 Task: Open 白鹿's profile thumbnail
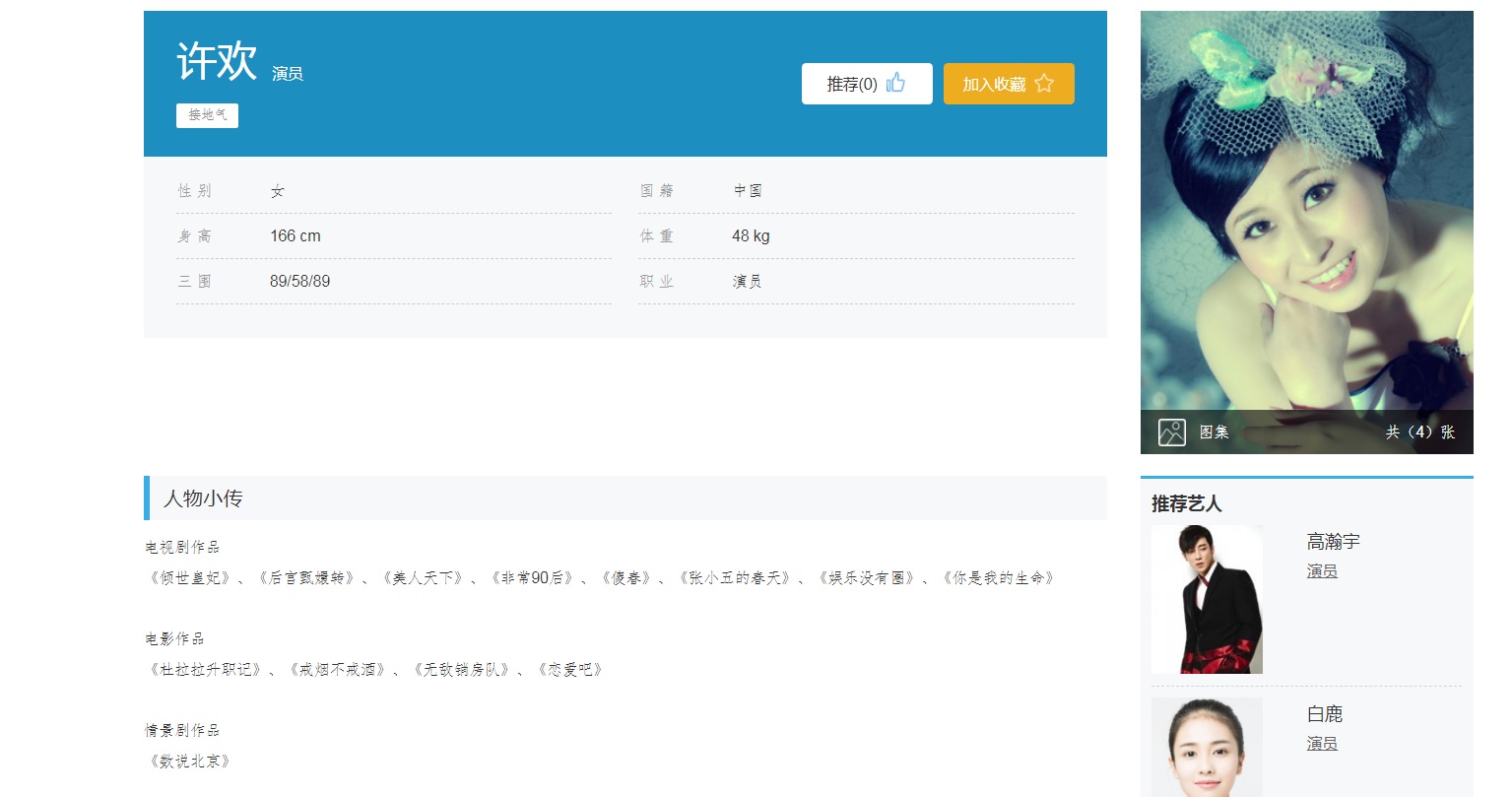[1207, 747]
